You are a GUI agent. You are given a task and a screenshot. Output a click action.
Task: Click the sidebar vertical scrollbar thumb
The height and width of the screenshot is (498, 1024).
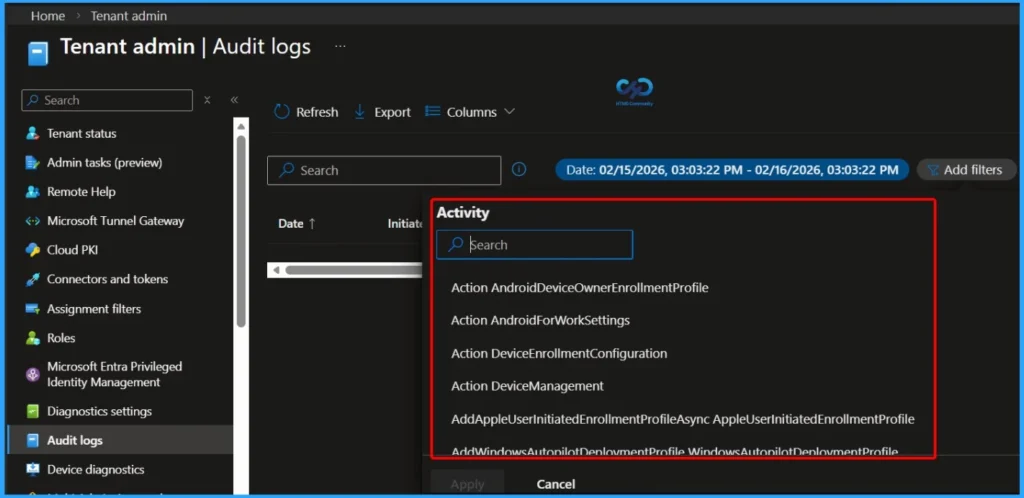(x=241, y=230)
